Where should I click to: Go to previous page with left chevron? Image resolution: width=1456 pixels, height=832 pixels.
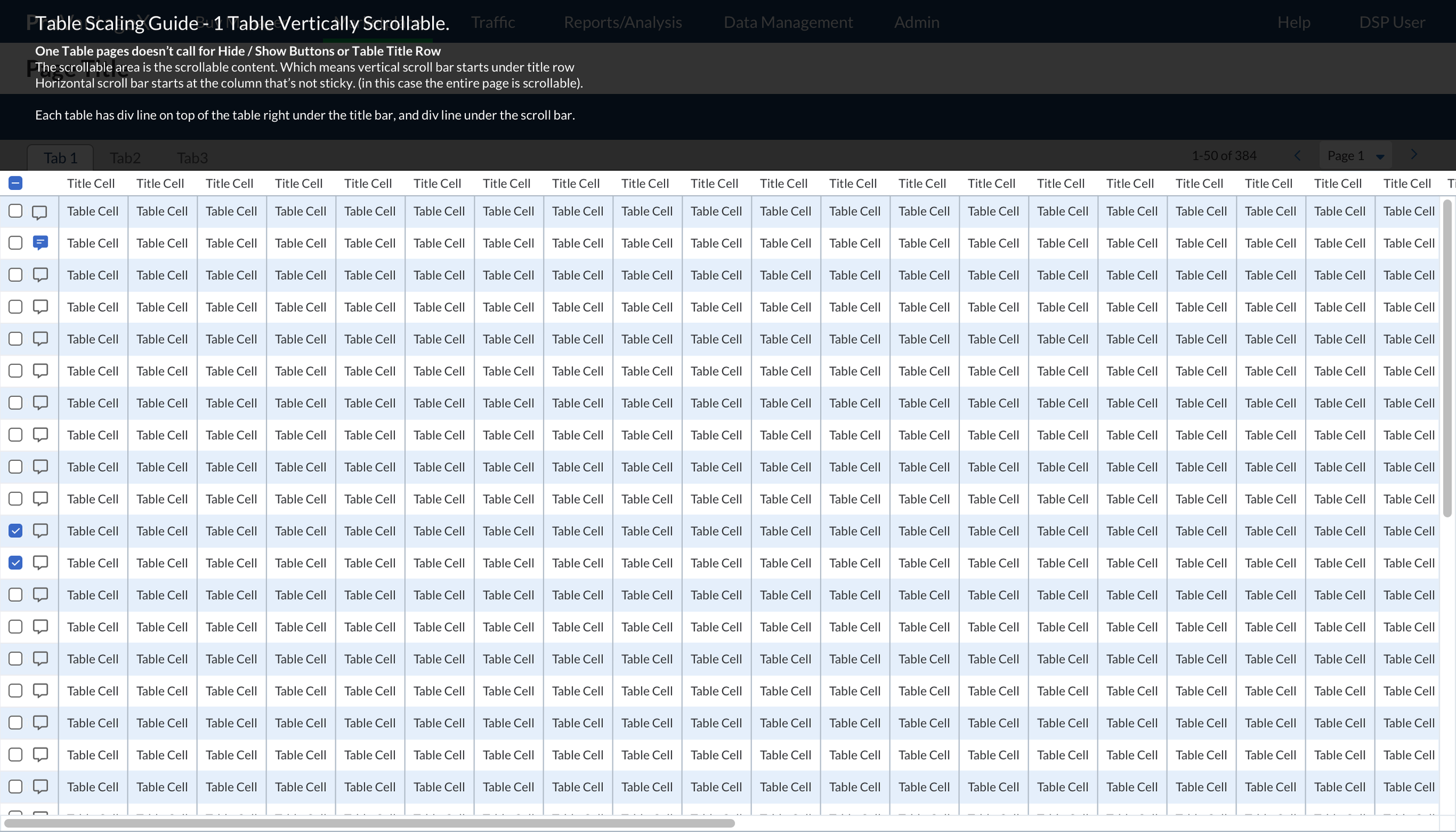(x=1298, y=156)
